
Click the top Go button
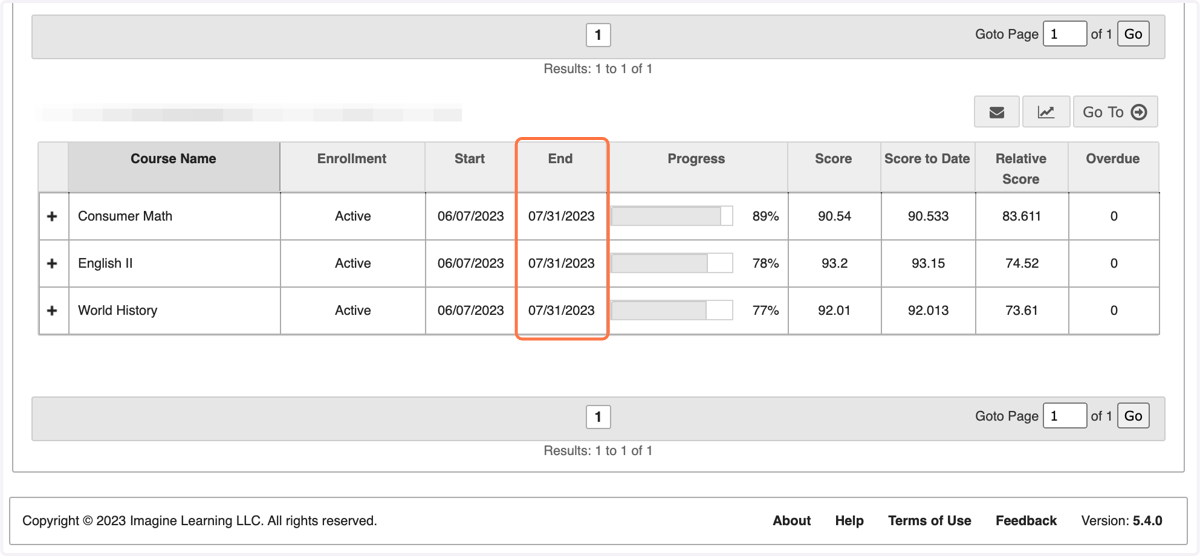1133,34
